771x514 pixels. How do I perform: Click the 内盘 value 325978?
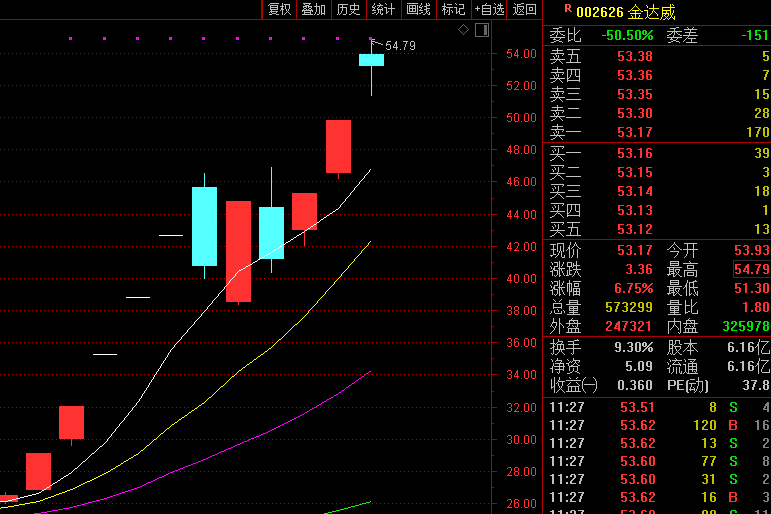(746, 327)
